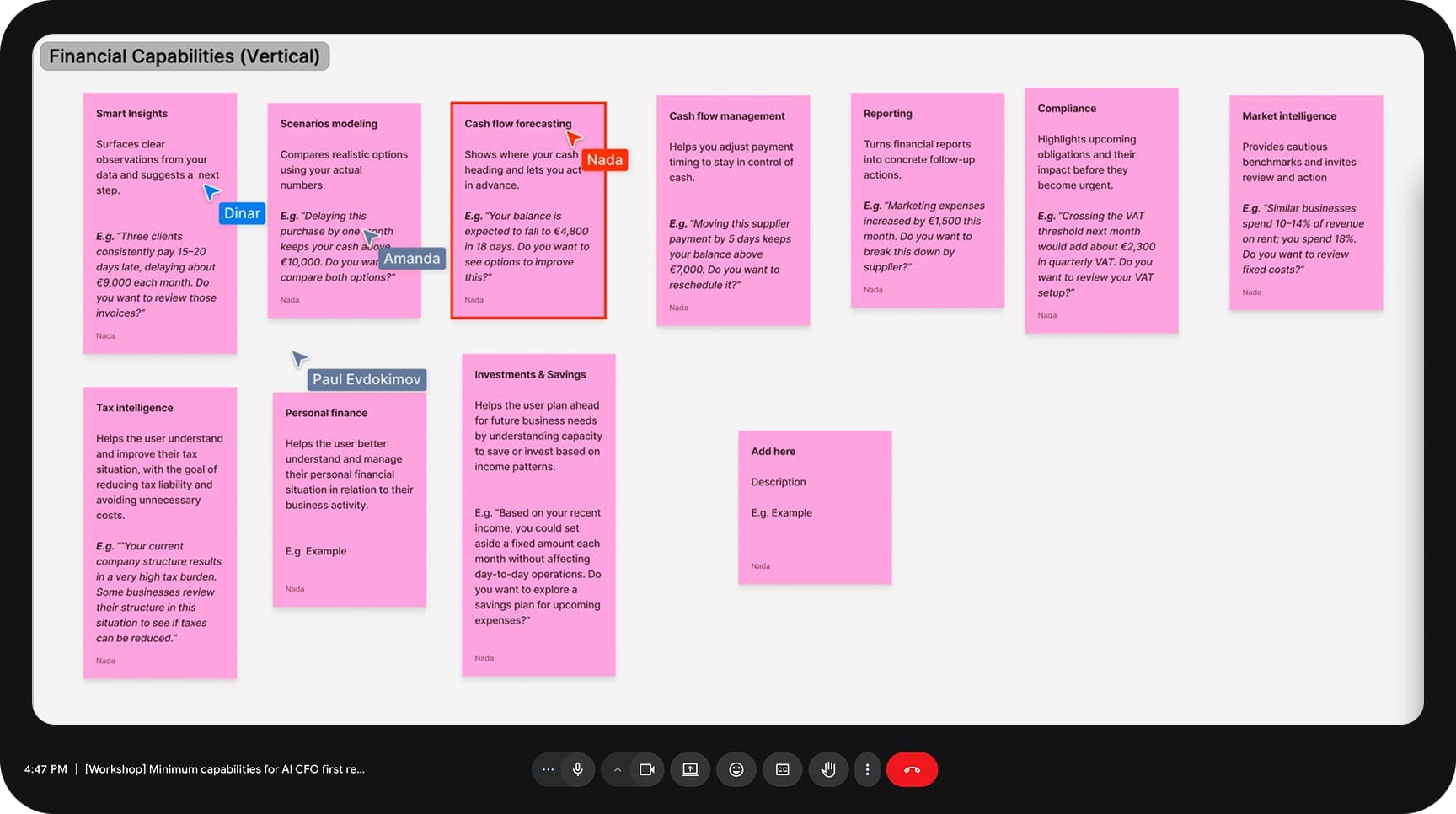
Task: Click 'E.g. Example' in Personal finance note
Action: pyautogui.click(x=316, y=551)
